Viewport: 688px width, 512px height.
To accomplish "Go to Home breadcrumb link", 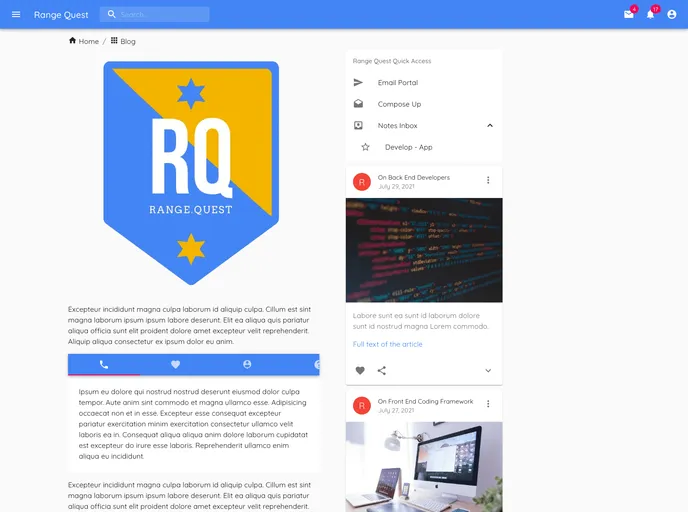I will click(84, 41).
